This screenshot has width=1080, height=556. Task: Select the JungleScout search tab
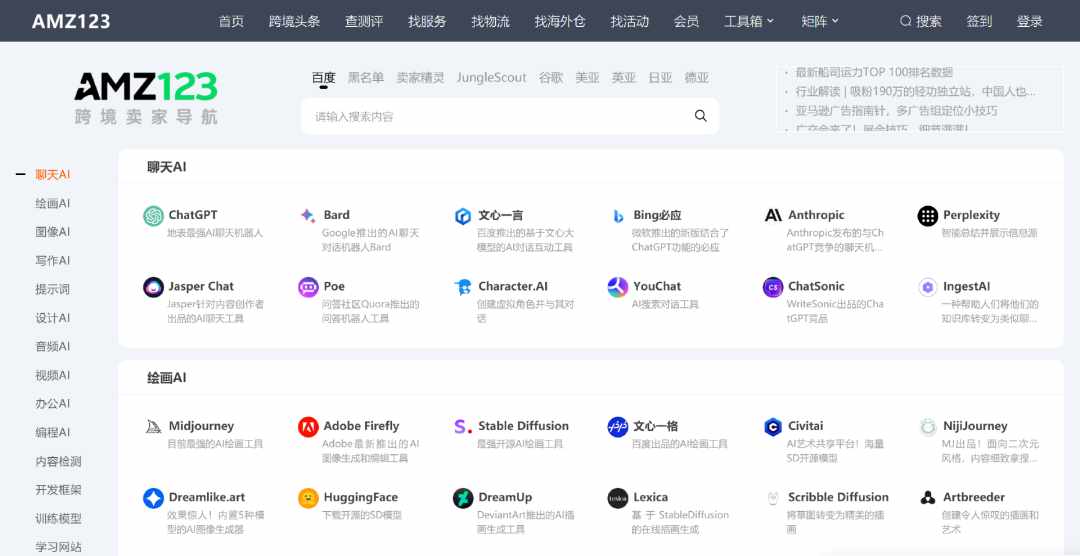pyautogui.click(x=491, y=78)
